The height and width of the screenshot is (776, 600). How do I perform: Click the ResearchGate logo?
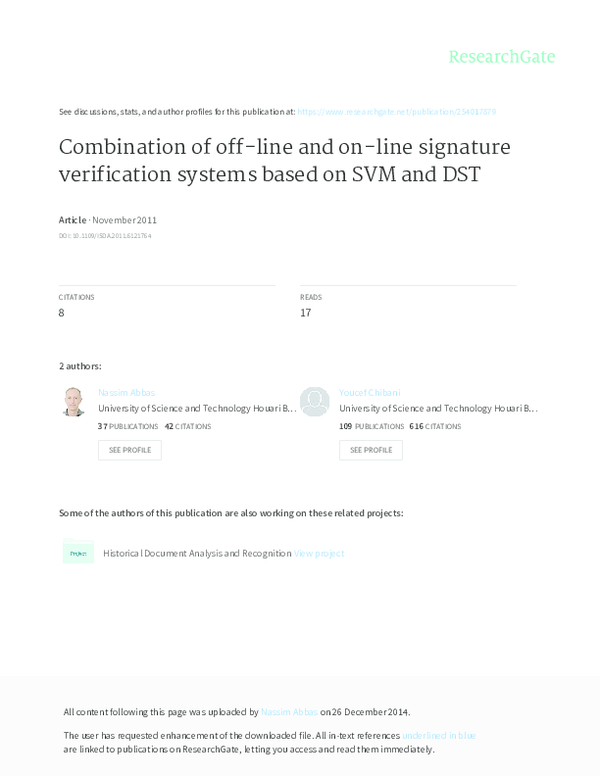click(501, 56)
